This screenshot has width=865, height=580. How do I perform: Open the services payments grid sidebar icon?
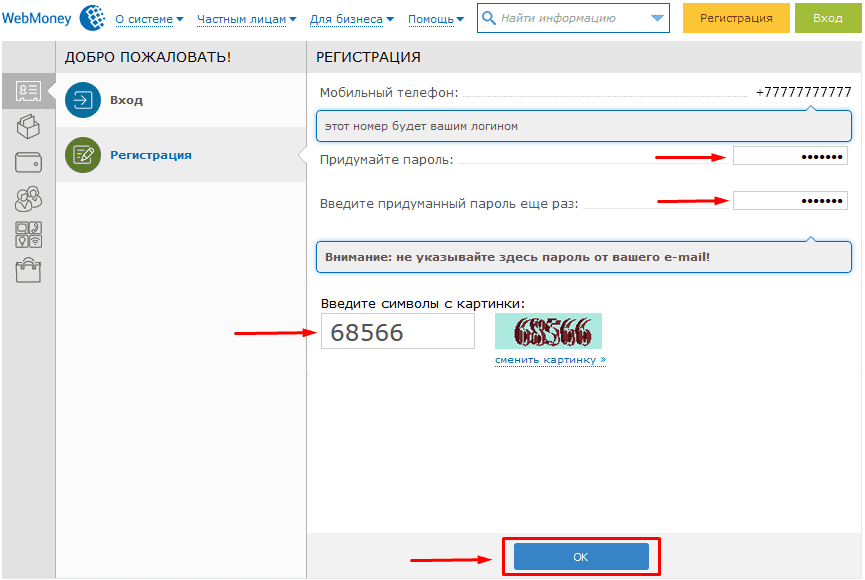29,235
